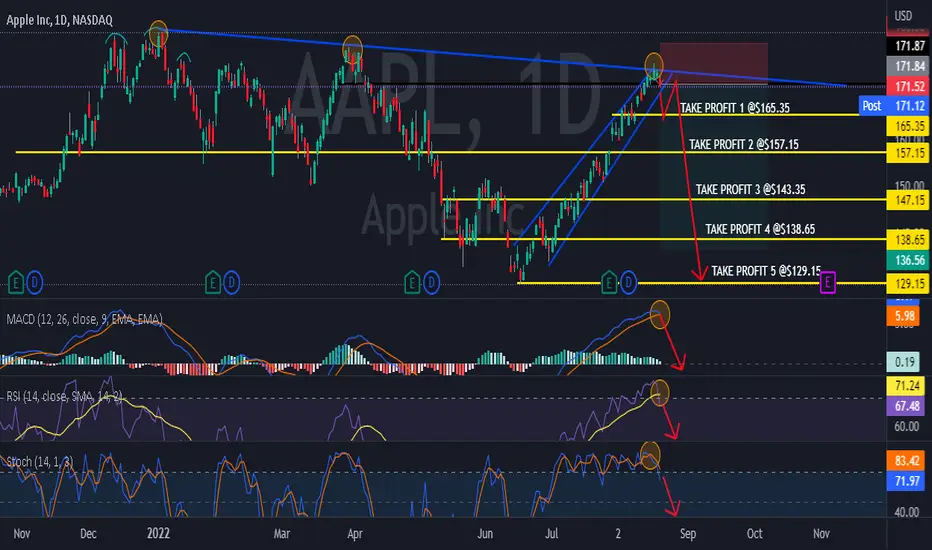Open the dividend D marker beneath November 2021 candles
932x550 pixels.
(35, 282)
